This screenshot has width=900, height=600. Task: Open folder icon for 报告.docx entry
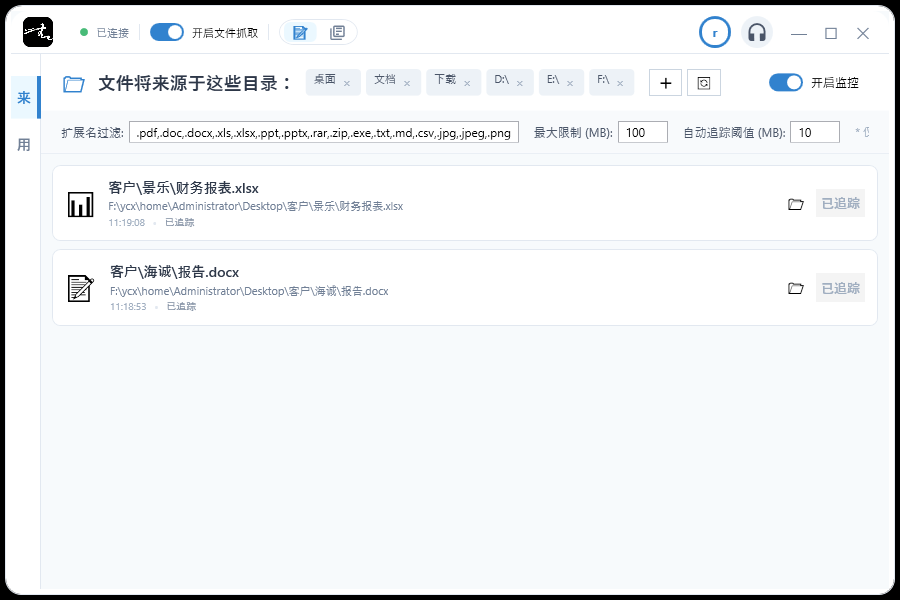pyautogui.click(x=795, y=288)
